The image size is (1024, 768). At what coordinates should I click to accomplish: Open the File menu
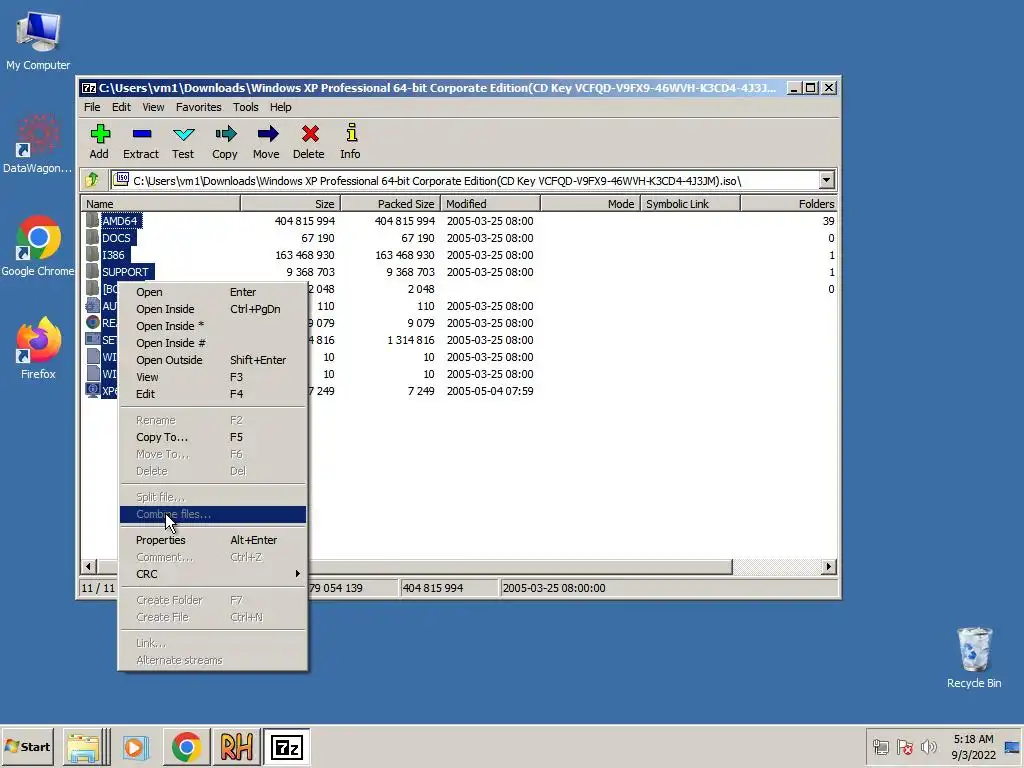click(92, 107)
